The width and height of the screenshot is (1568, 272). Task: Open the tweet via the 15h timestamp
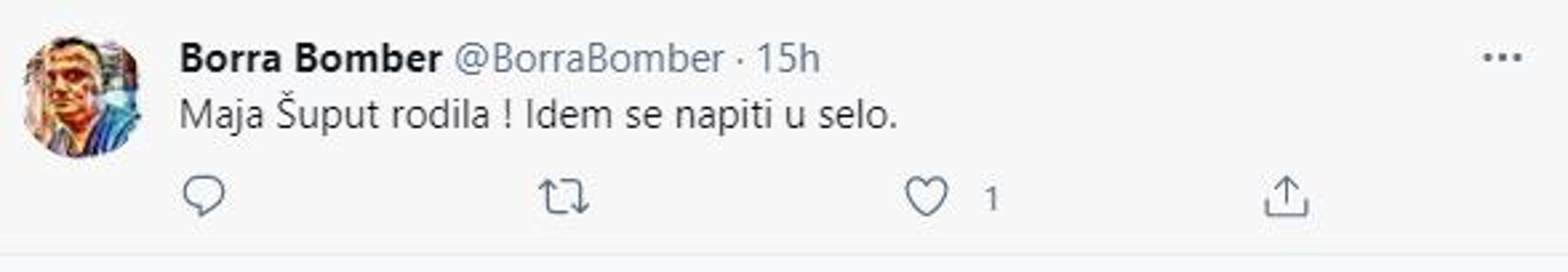pos(788,59)
